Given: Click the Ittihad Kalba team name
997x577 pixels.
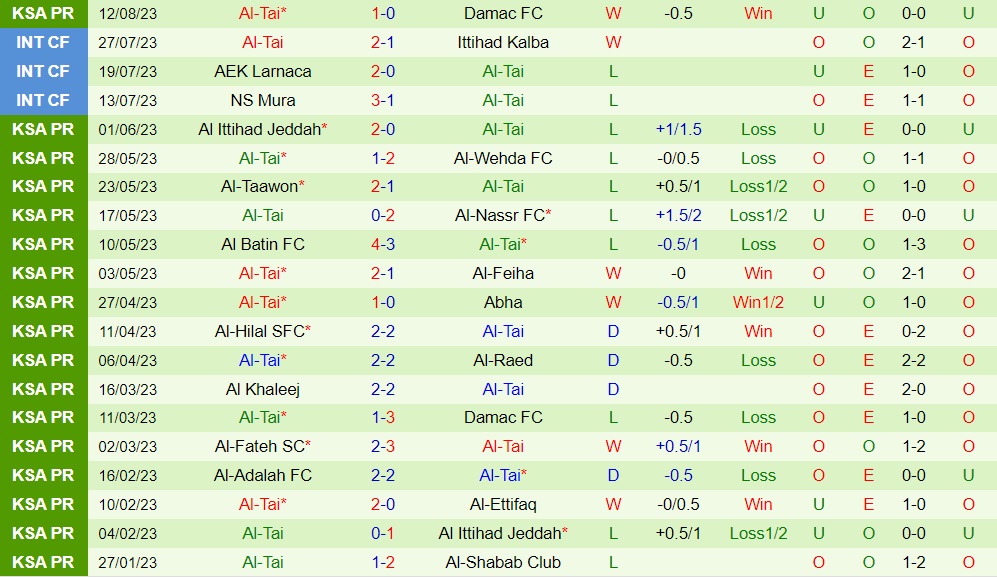Looking at the screenshot, I should click(503, 43).
